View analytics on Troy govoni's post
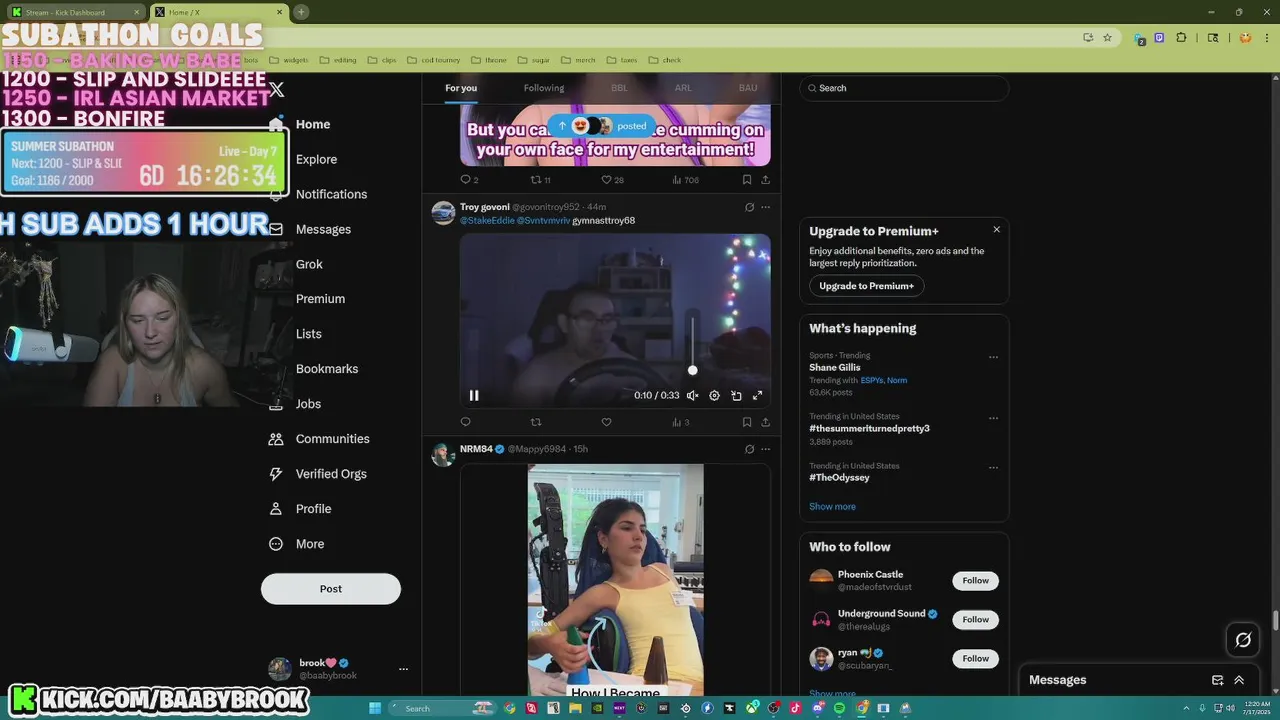The width and height of the screenshot is (1280, 720). point(680,422)
